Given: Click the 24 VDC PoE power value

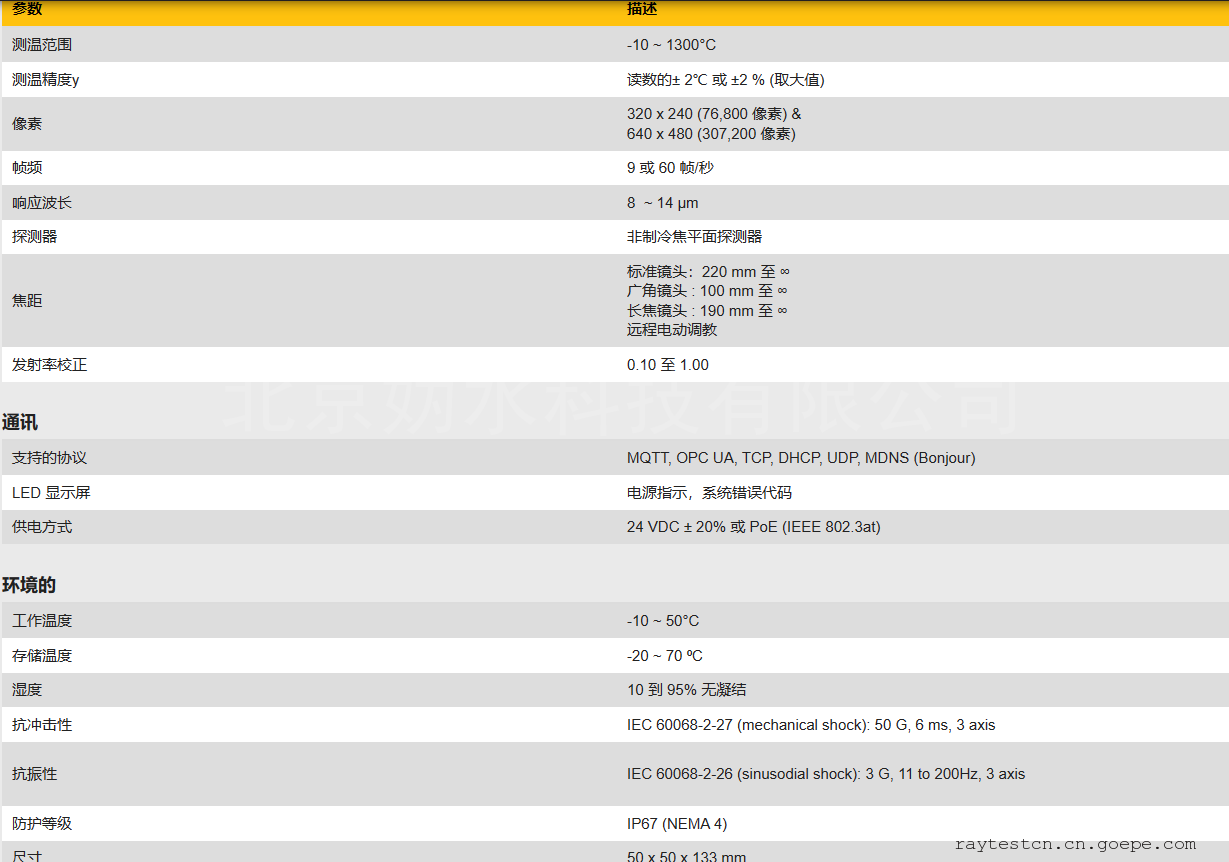Looking at the screenshot, I should [753, 527].
